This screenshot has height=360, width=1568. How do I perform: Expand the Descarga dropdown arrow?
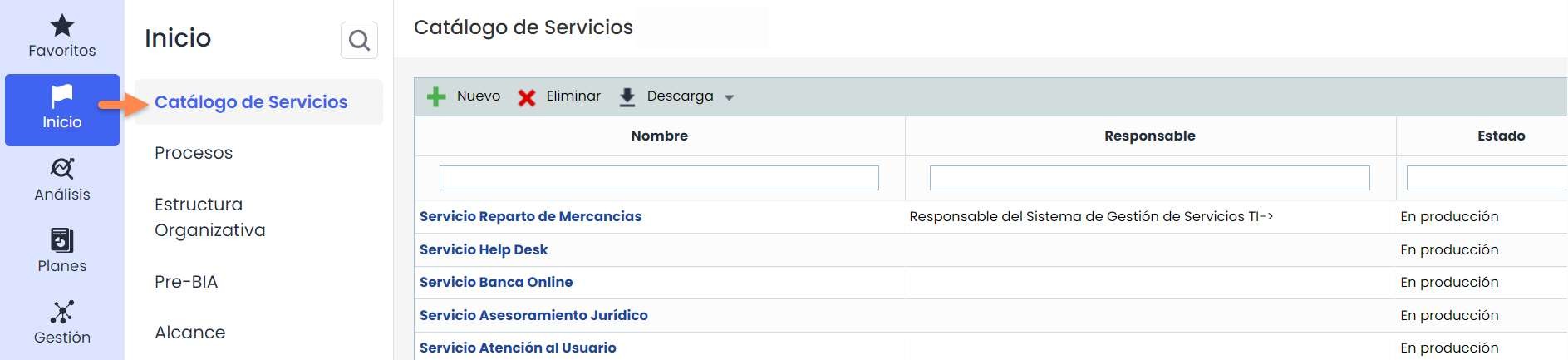coord(729,97)
